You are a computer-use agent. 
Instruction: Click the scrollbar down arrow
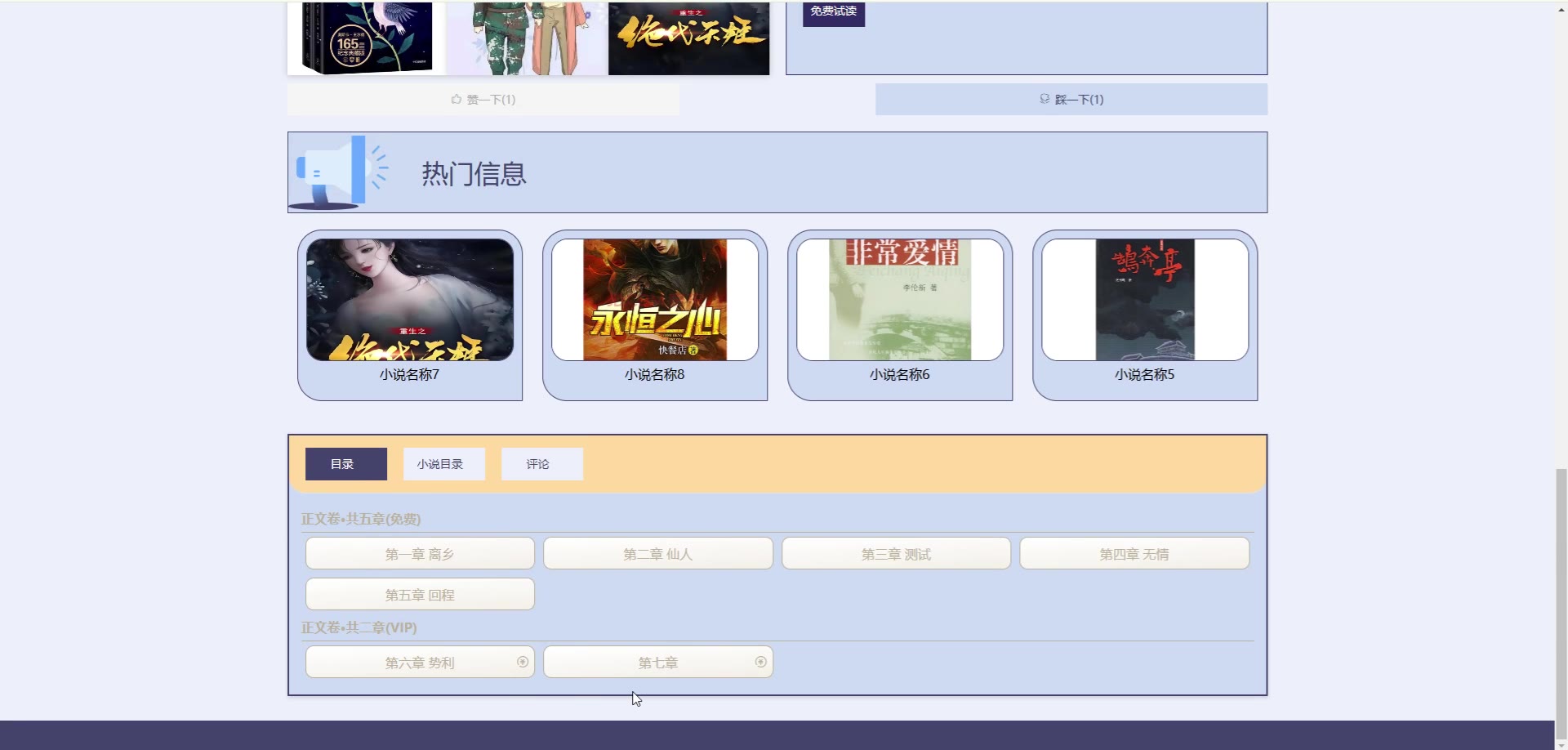click(1561, 744)
